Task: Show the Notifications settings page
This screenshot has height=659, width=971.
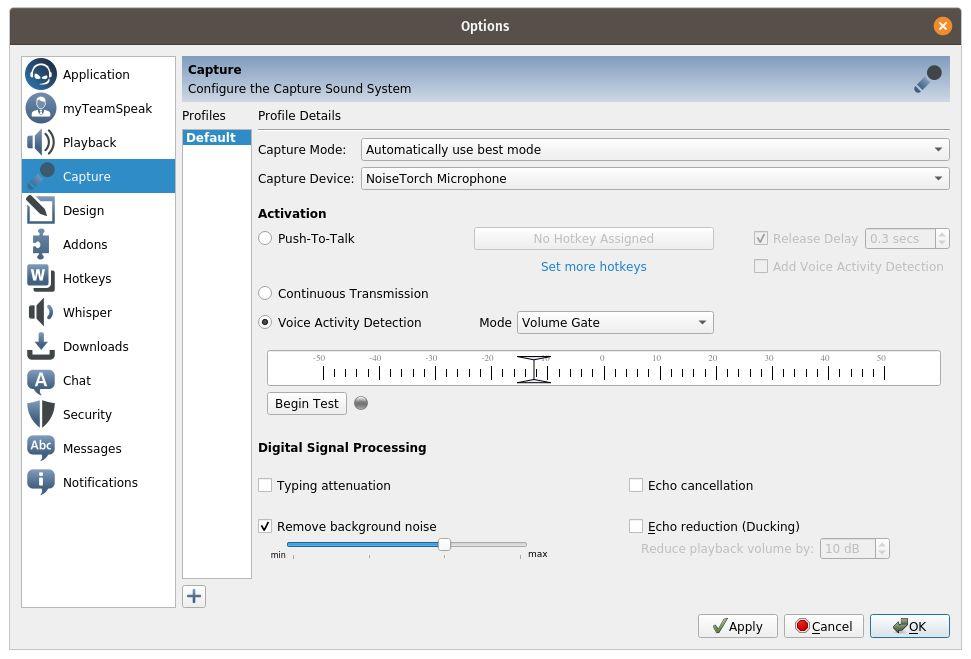Action: click(100, 482)
